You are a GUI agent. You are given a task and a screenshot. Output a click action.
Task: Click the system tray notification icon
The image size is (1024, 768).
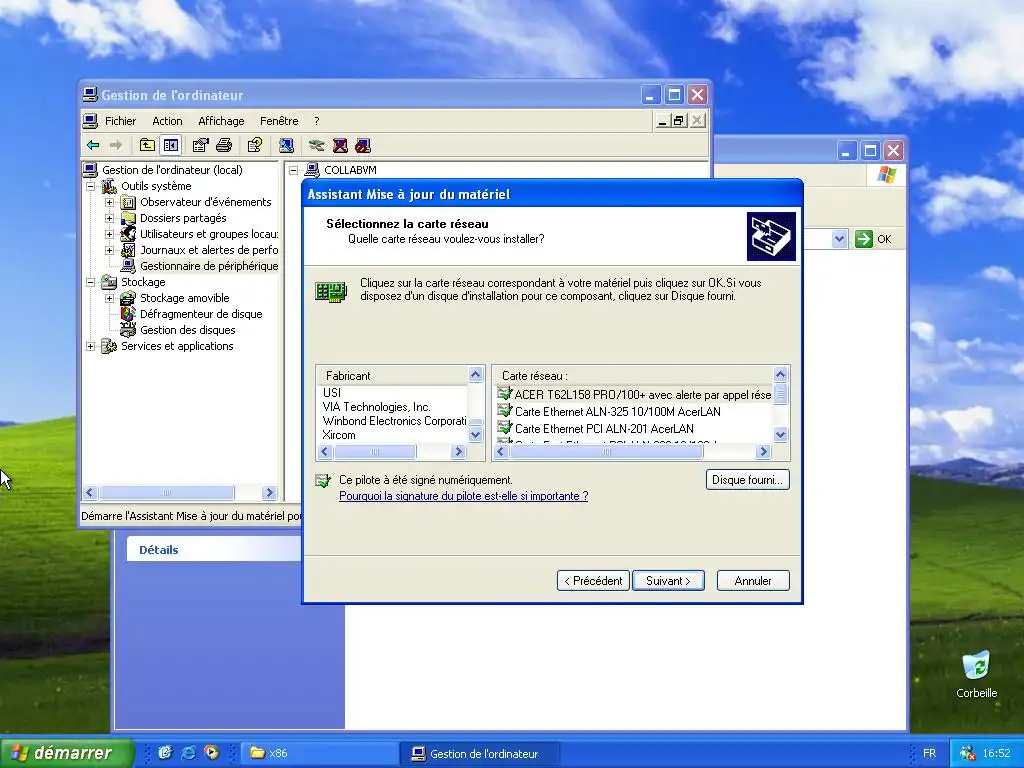pos(968,754)
